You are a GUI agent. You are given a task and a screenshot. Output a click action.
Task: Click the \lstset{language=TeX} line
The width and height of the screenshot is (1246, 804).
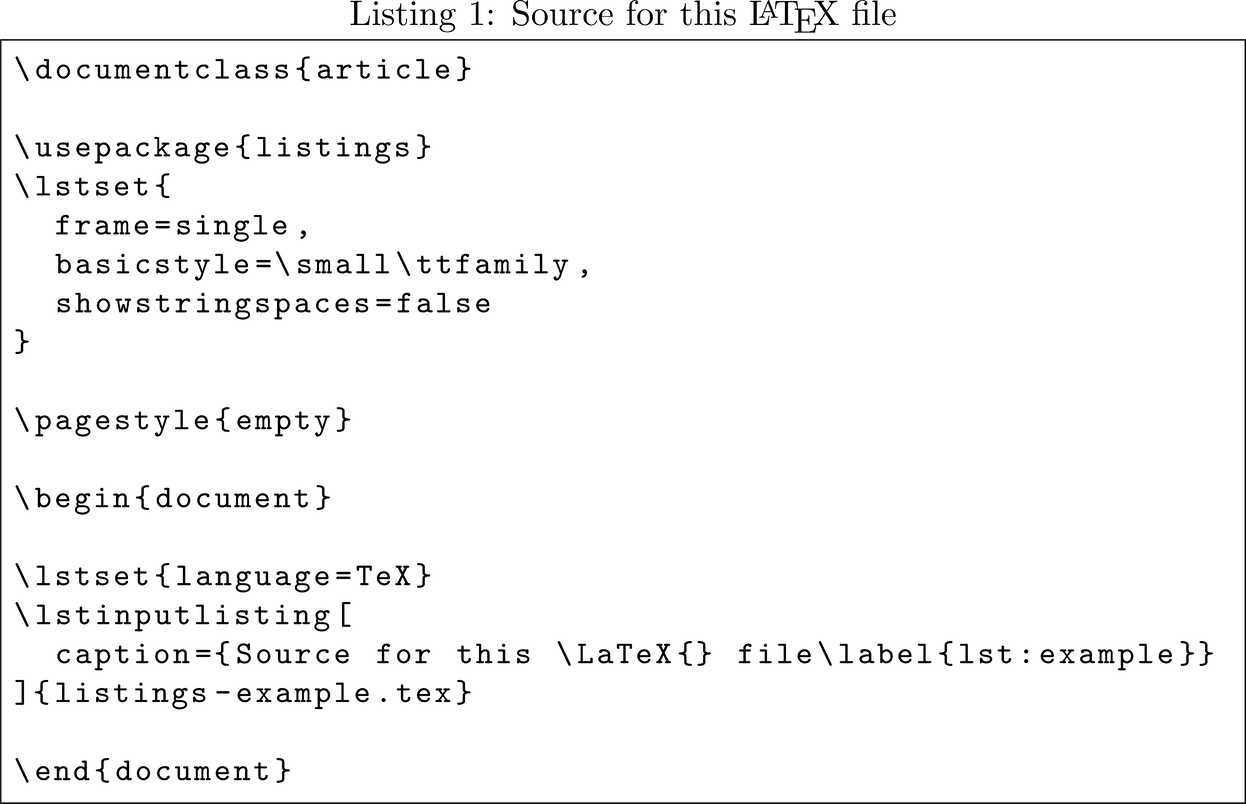[x=223, y=576]
